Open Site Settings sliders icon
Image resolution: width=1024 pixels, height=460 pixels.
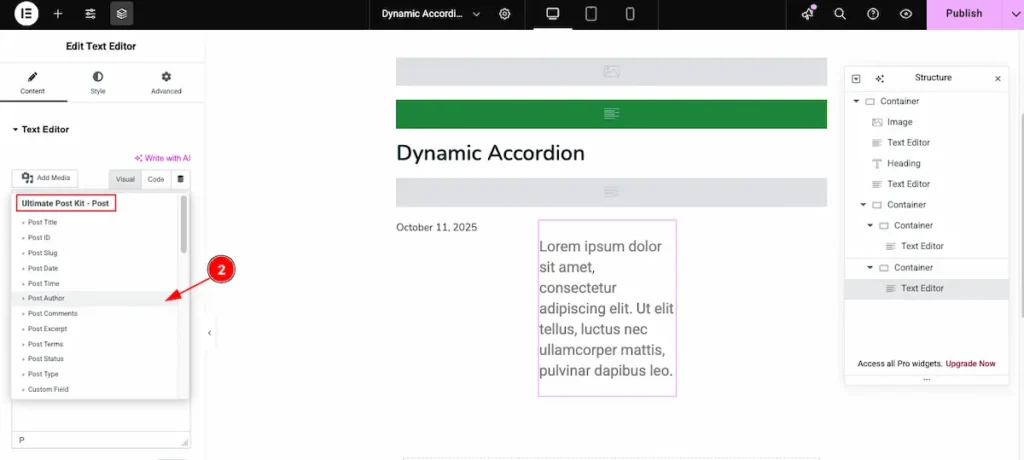[x=90, y=14]
